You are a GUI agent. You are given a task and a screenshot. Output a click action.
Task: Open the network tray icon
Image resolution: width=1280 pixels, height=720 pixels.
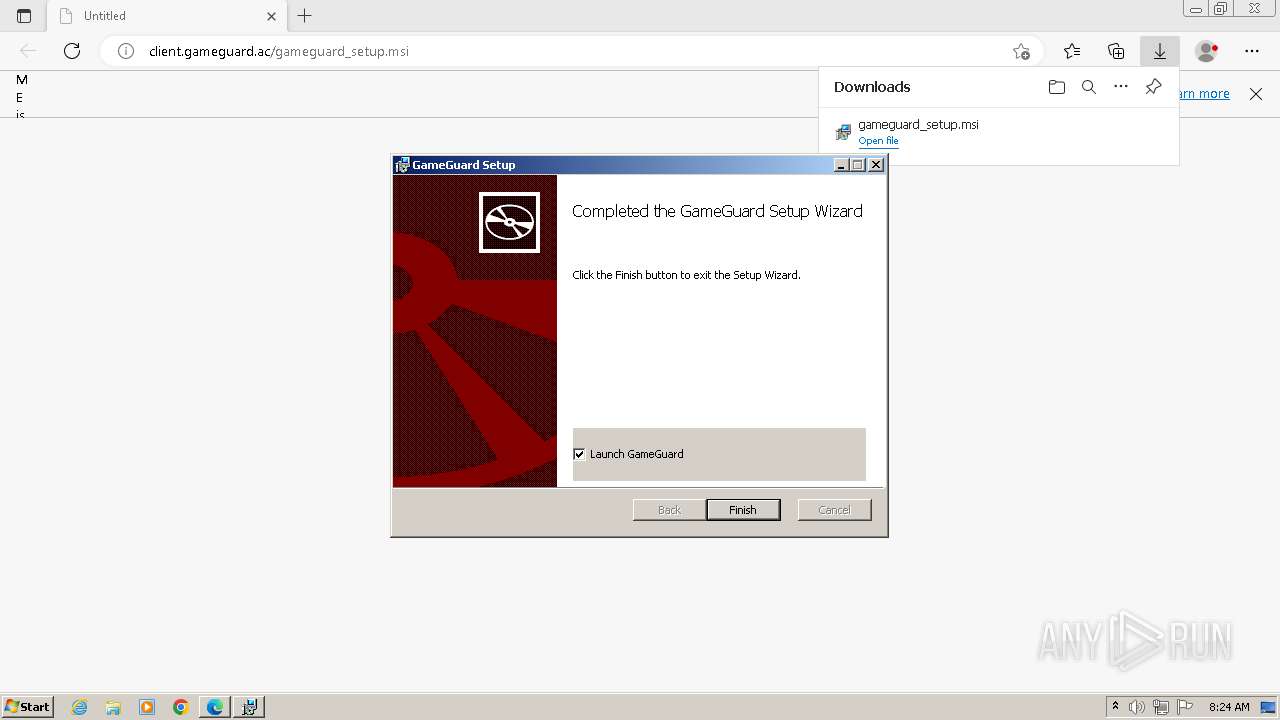point(1161,707)
